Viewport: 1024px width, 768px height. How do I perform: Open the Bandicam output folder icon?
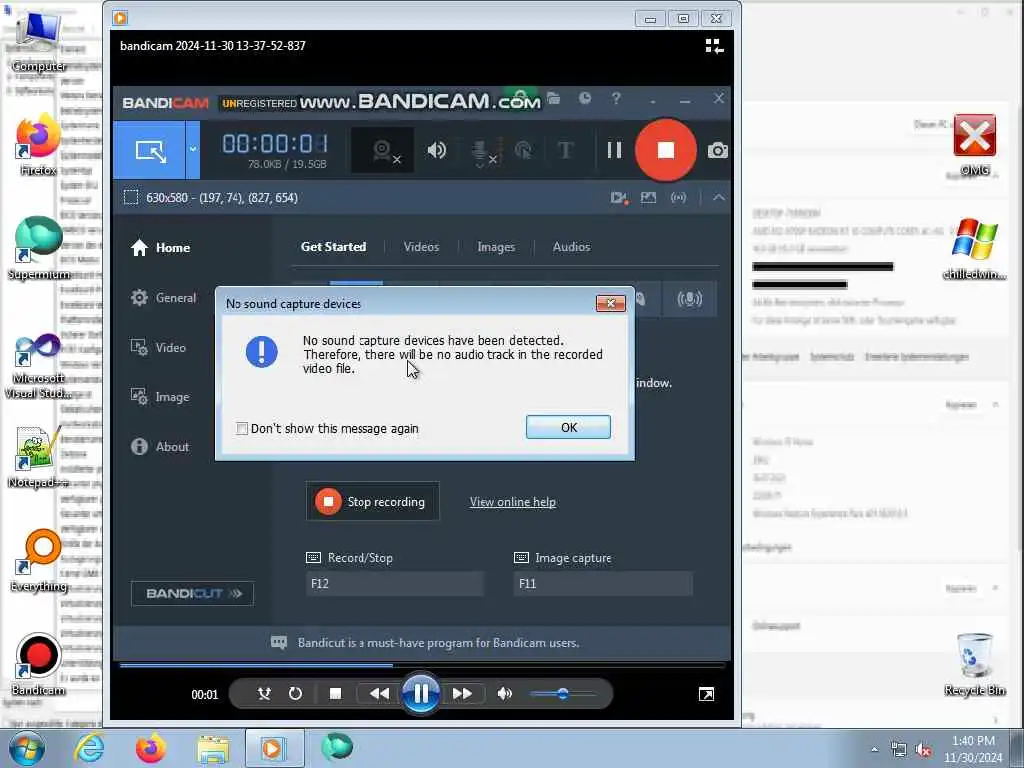554,99
